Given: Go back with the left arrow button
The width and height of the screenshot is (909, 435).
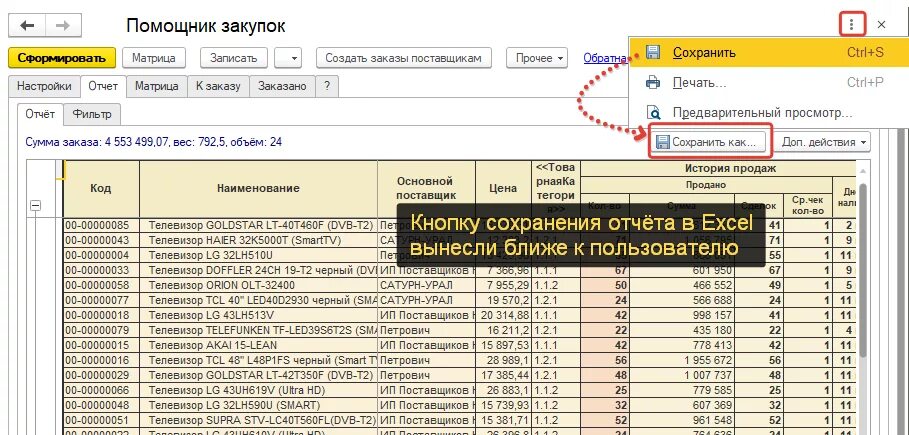Looking at the screenshot, I should (27, 26).
